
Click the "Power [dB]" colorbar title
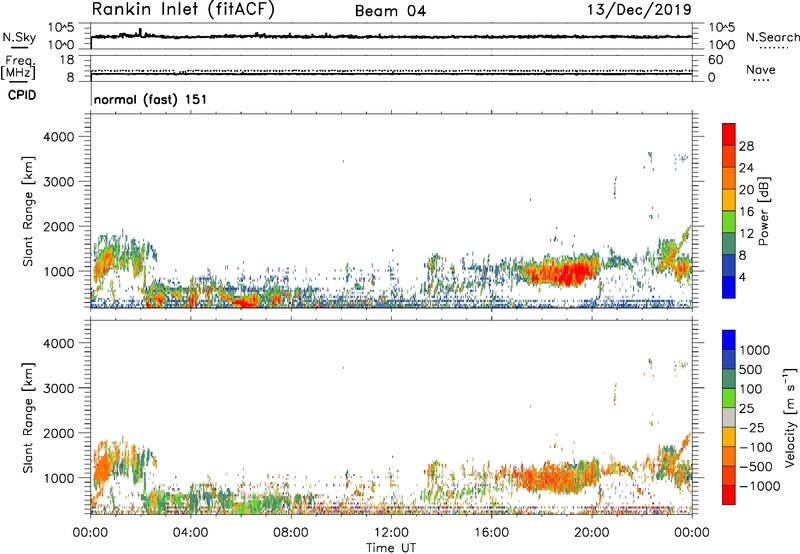(763, 211)
